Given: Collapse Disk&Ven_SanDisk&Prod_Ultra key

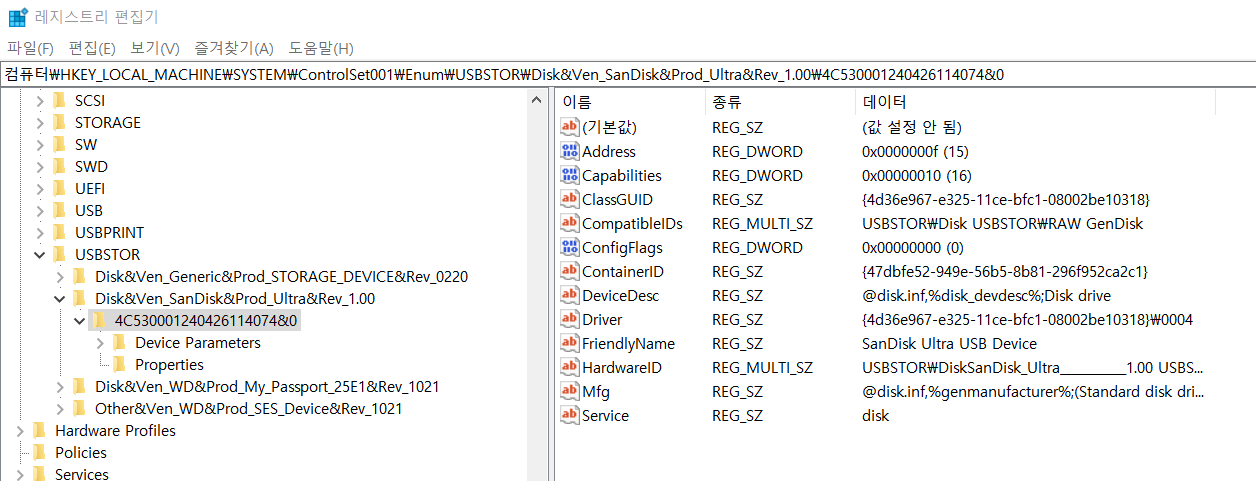Looking at the screenshot, I should (60, 299).
